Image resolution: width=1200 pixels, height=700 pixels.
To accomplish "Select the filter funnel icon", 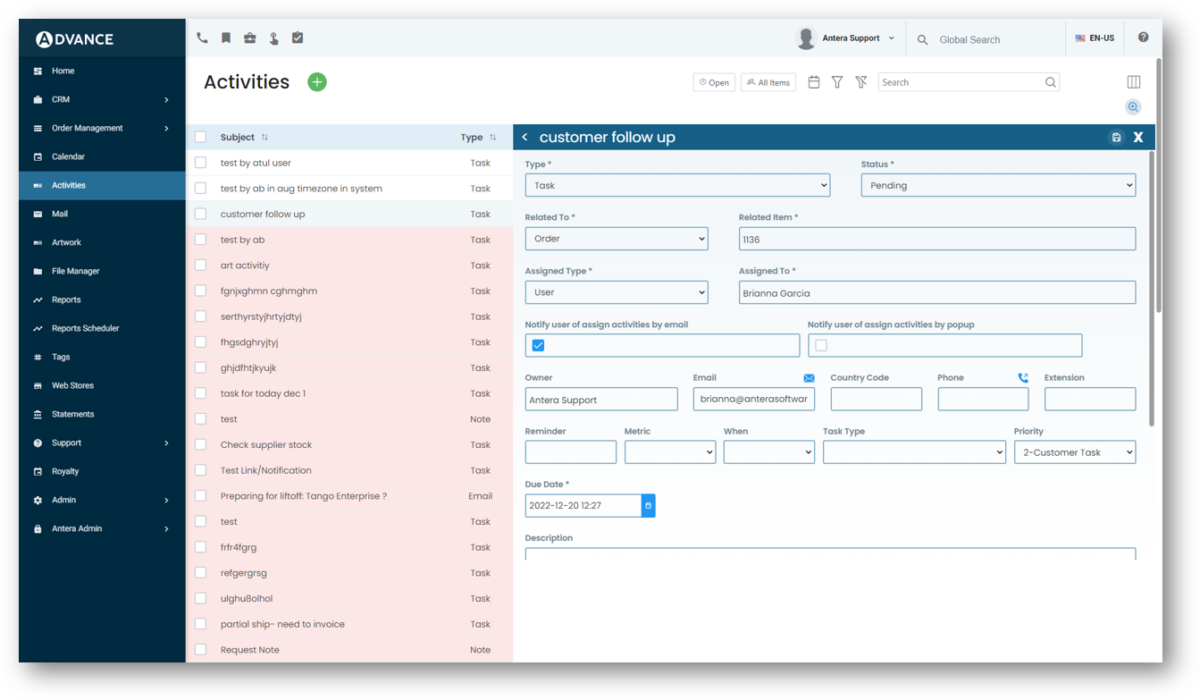I will [837, 82].
